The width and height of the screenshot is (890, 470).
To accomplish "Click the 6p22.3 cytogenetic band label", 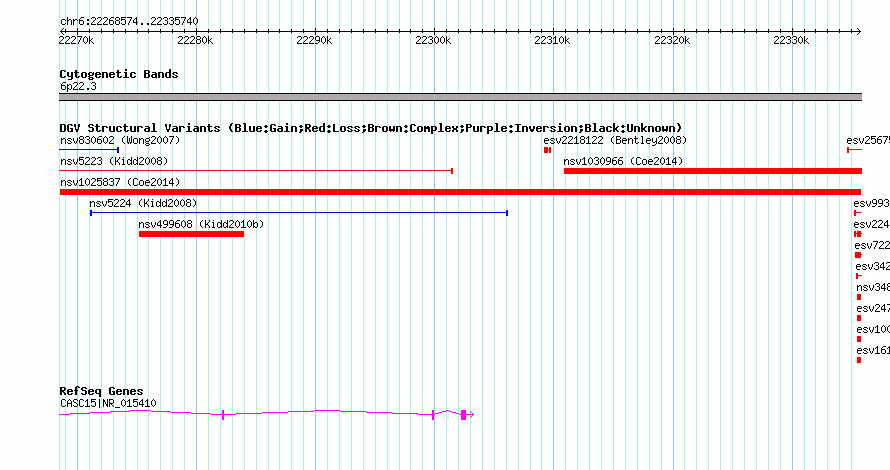I will pos(78,86).
